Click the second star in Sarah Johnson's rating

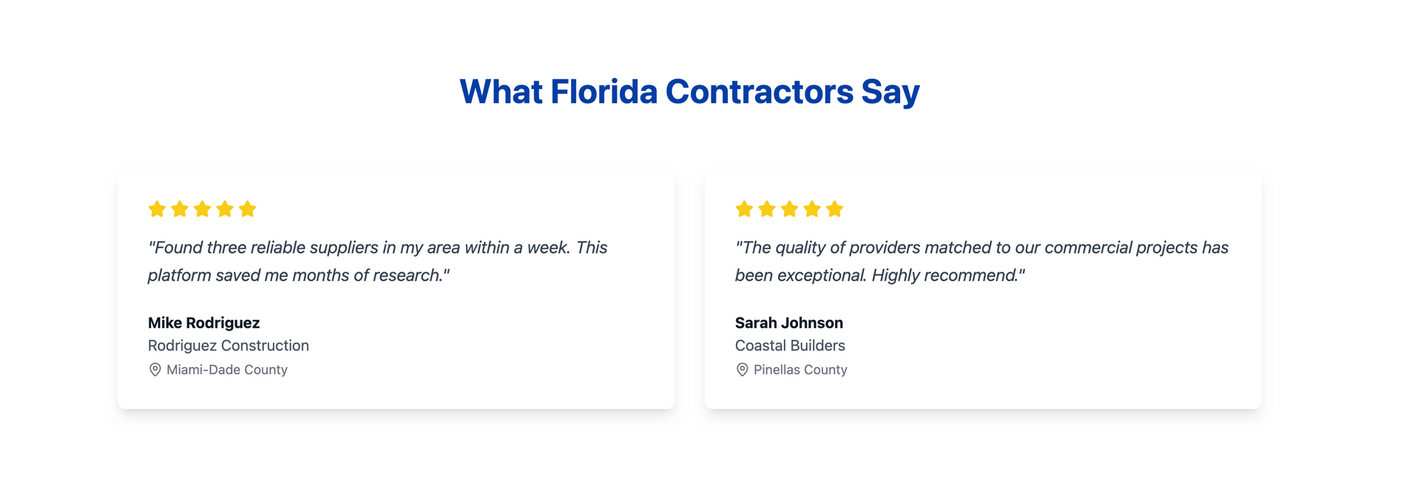pyautogui.click(x=767, y=209)
